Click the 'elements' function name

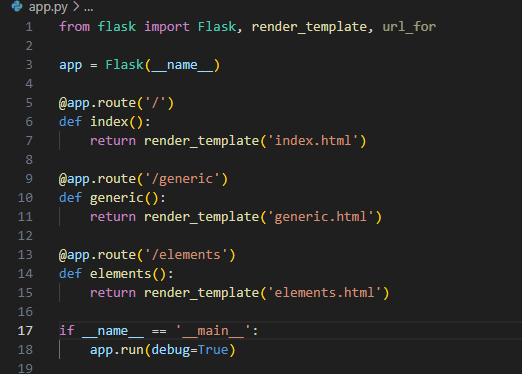(x=121, y=274)
